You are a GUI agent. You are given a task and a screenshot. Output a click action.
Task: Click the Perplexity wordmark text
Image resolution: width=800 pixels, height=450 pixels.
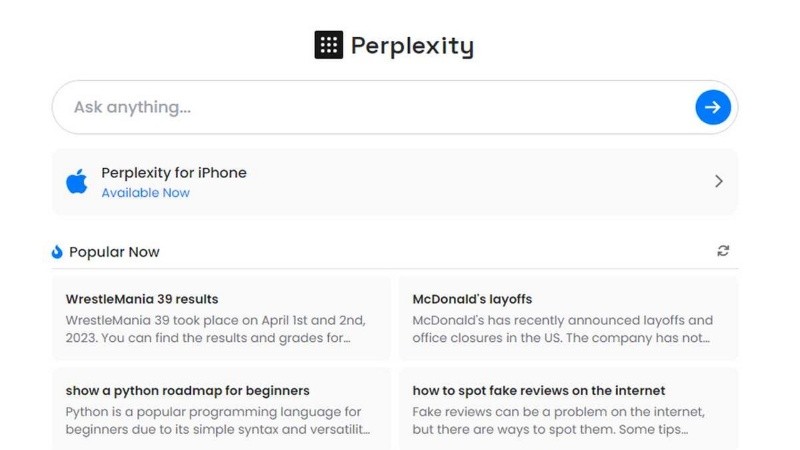point(412,46)
